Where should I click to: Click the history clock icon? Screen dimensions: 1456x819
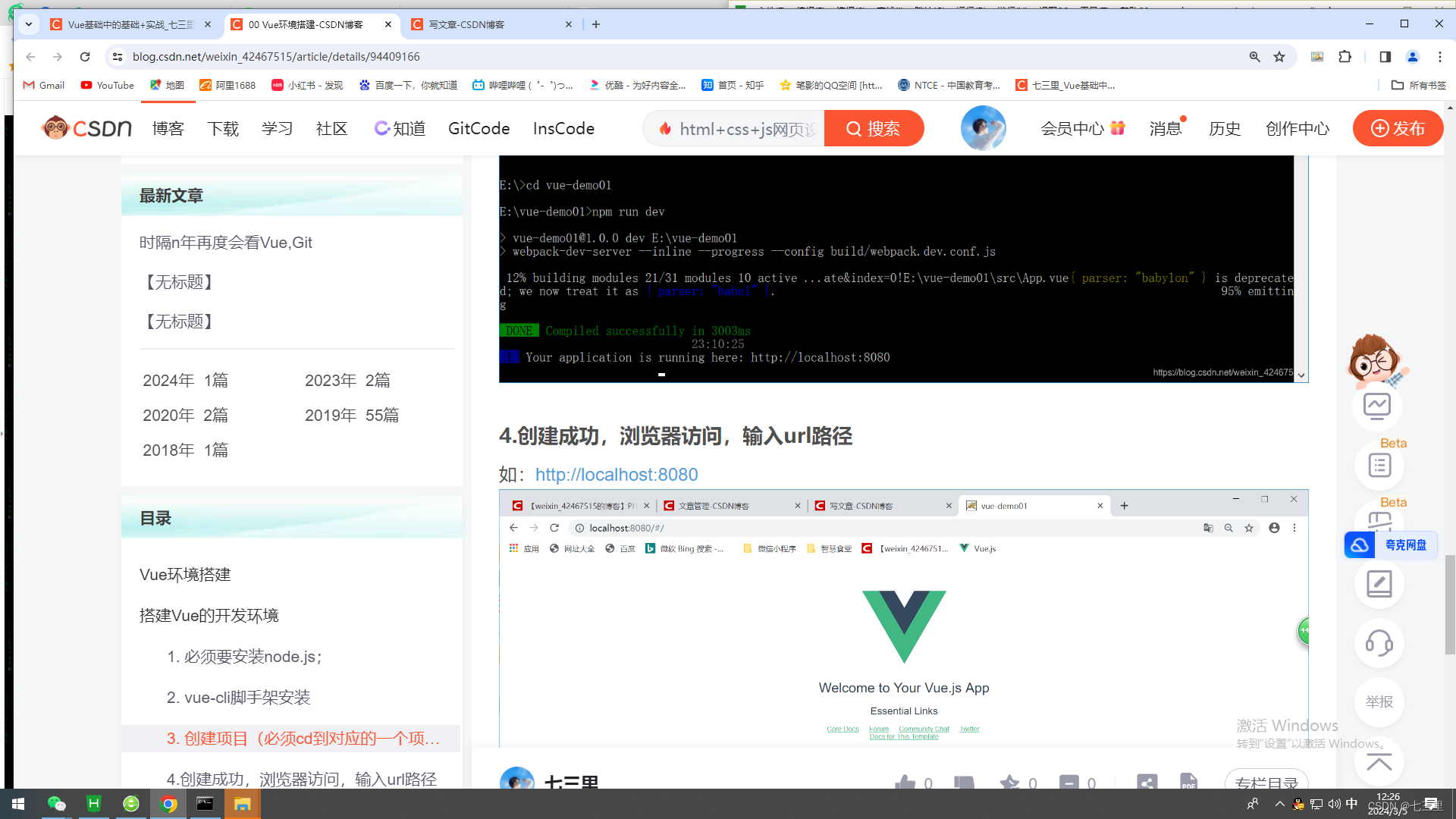pos(1221,128)
